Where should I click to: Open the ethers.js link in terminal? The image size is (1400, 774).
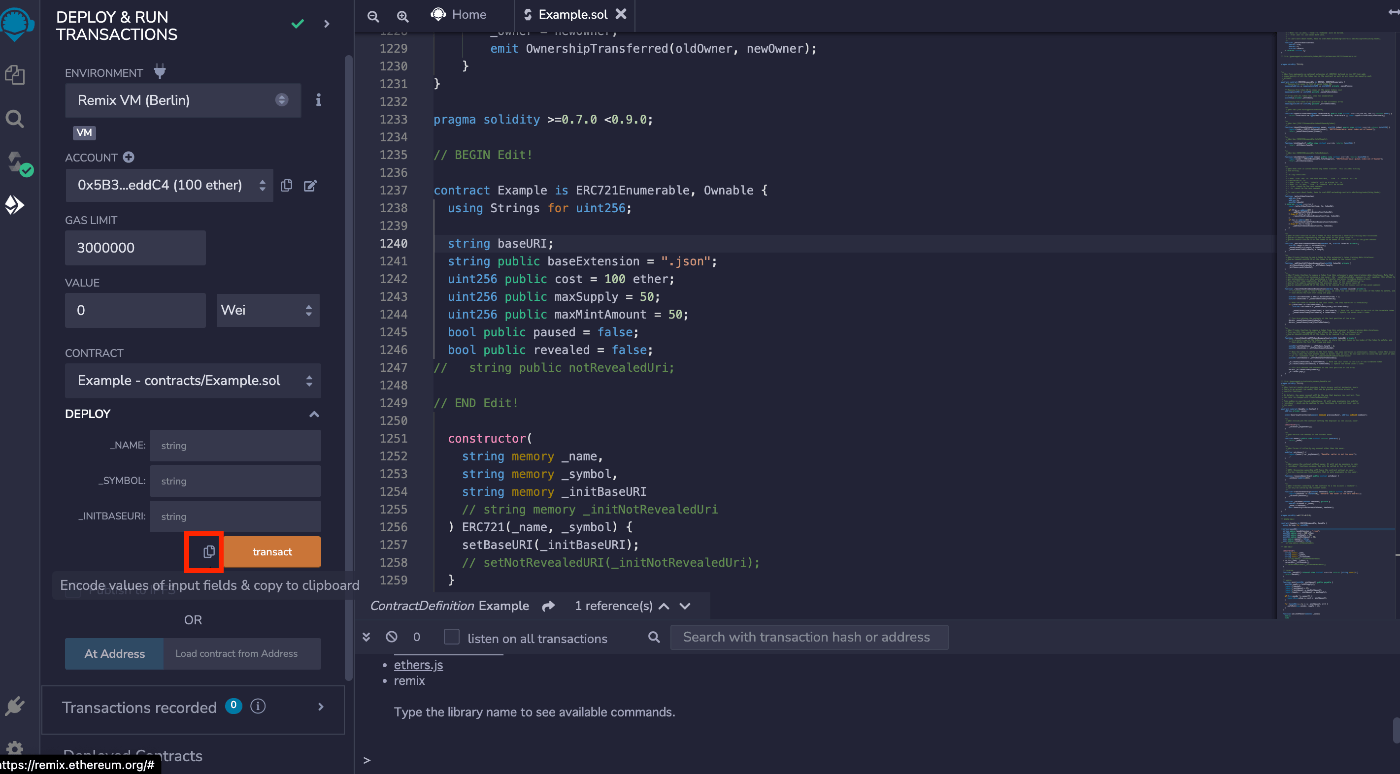[x=418, y=665]
